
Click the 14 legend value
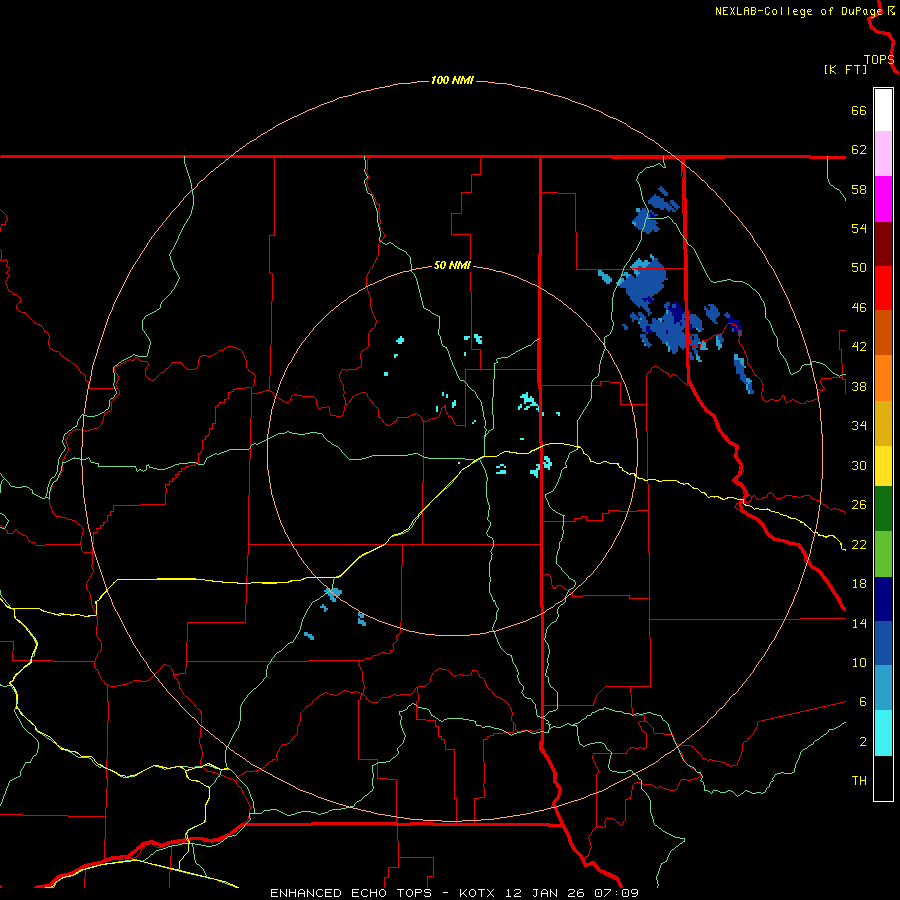[859, 623]
